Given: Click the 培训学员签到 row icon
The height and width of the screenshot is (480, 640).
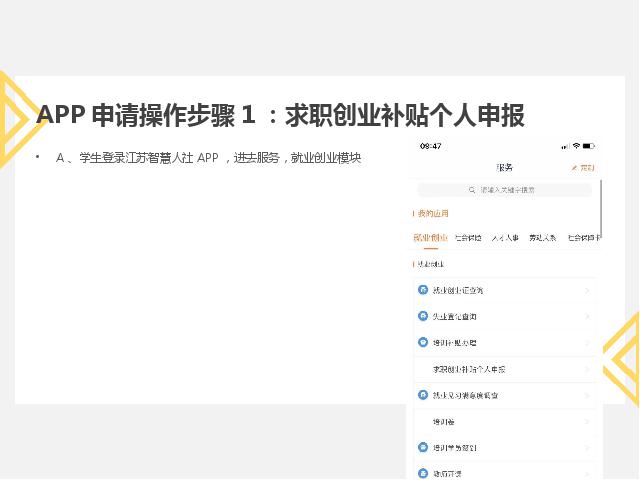Looking at the screenshot, I should 423,448.
